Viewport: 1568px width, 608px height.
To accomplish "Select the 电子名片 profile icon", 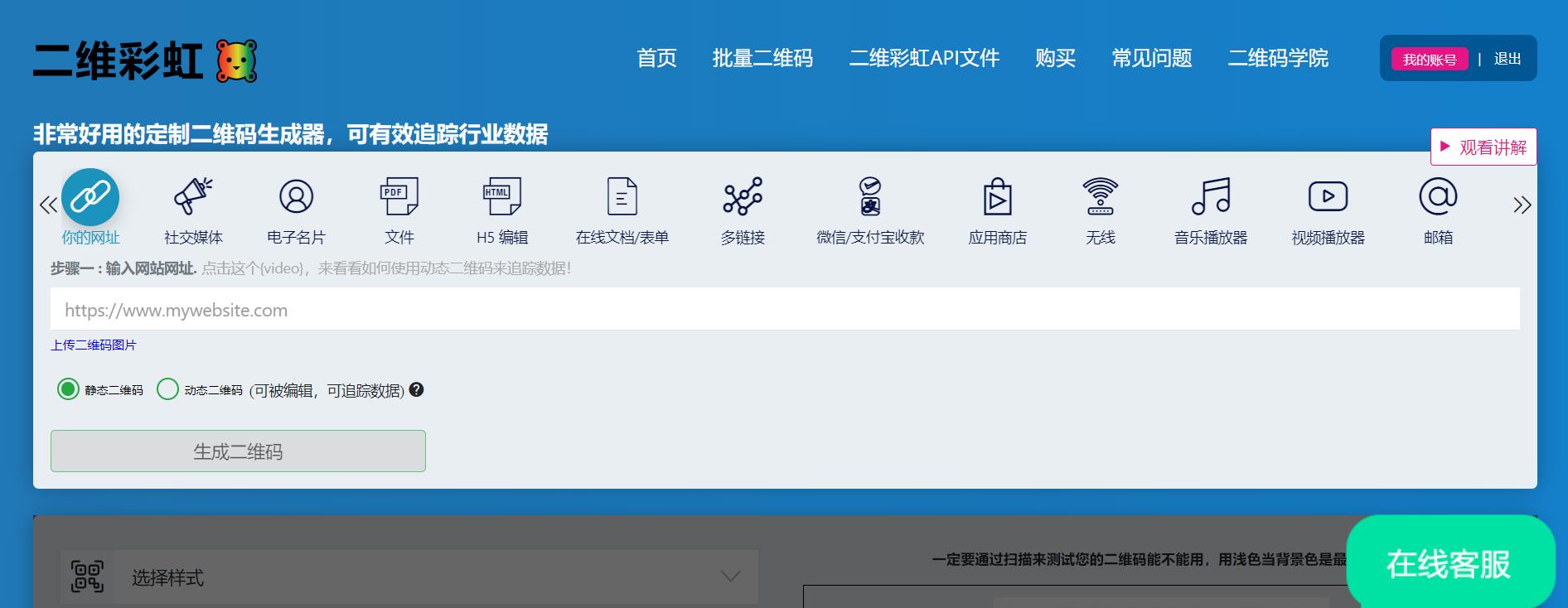I will click(296, 196).
